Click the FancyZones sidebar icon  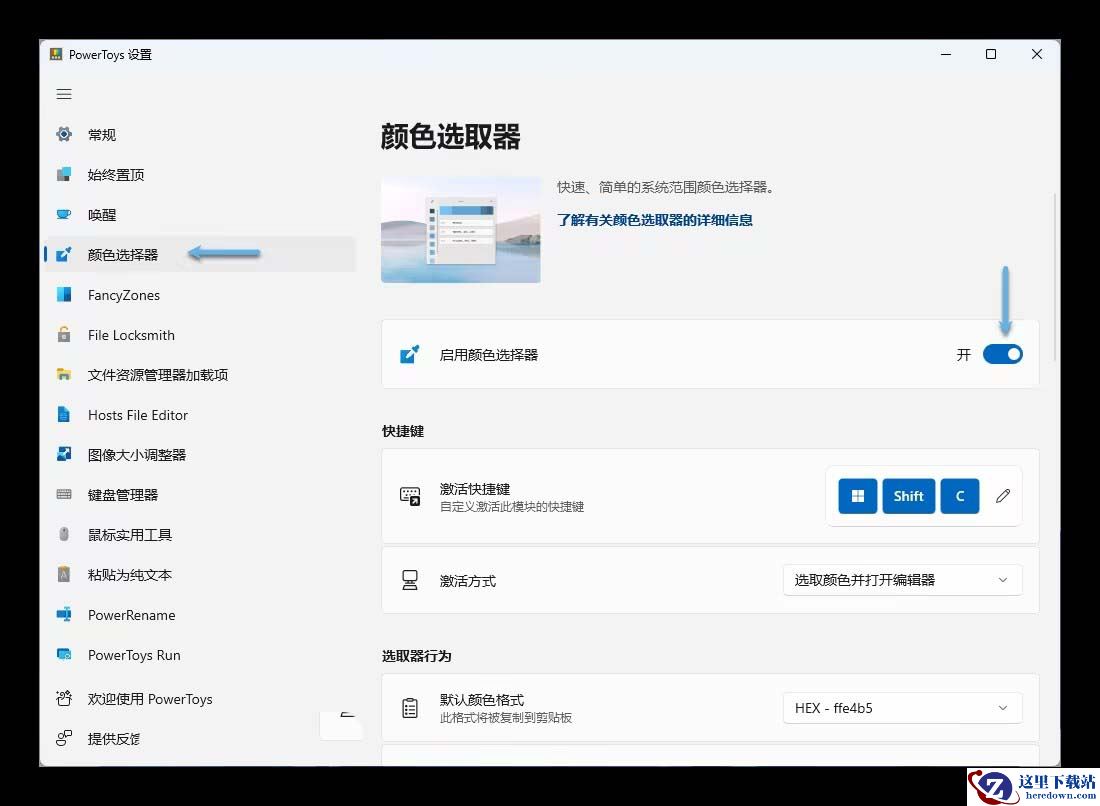(x=64, y=294)
